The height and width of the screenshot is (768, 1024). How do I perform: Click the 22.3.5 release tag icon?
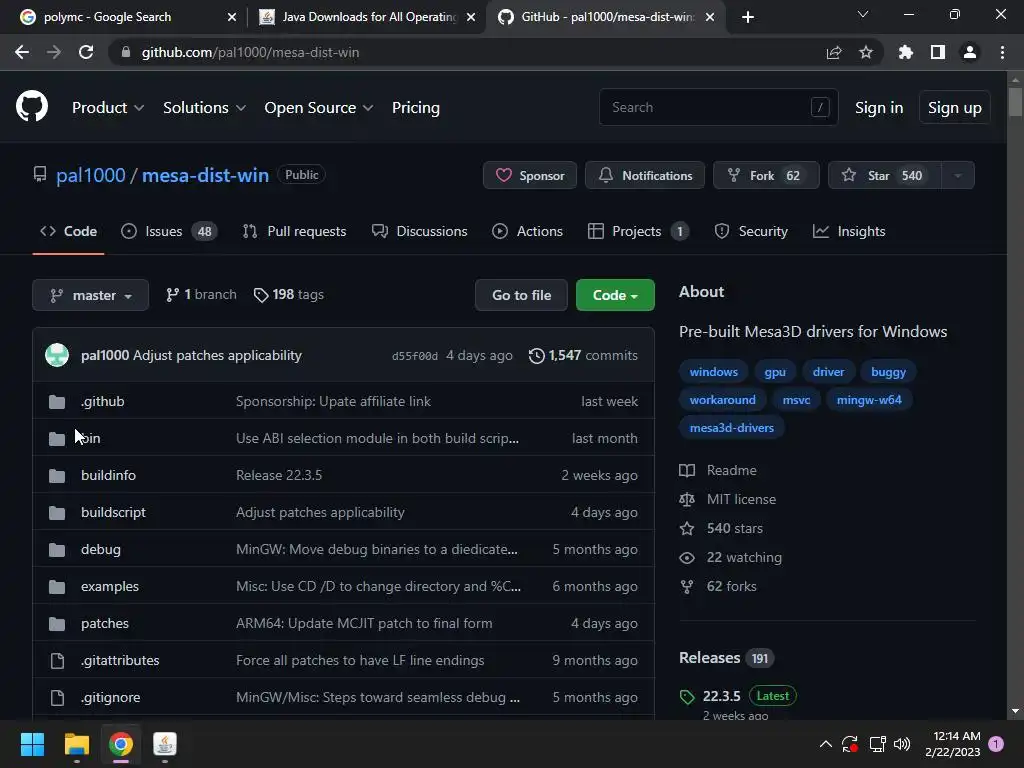coord(686,697)
